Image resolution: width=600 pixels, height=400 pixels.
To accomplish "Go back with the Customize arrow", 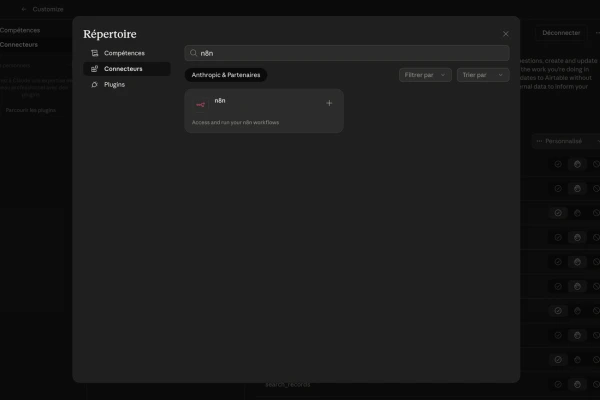I will pyautogui.click(x=24, y=9).
